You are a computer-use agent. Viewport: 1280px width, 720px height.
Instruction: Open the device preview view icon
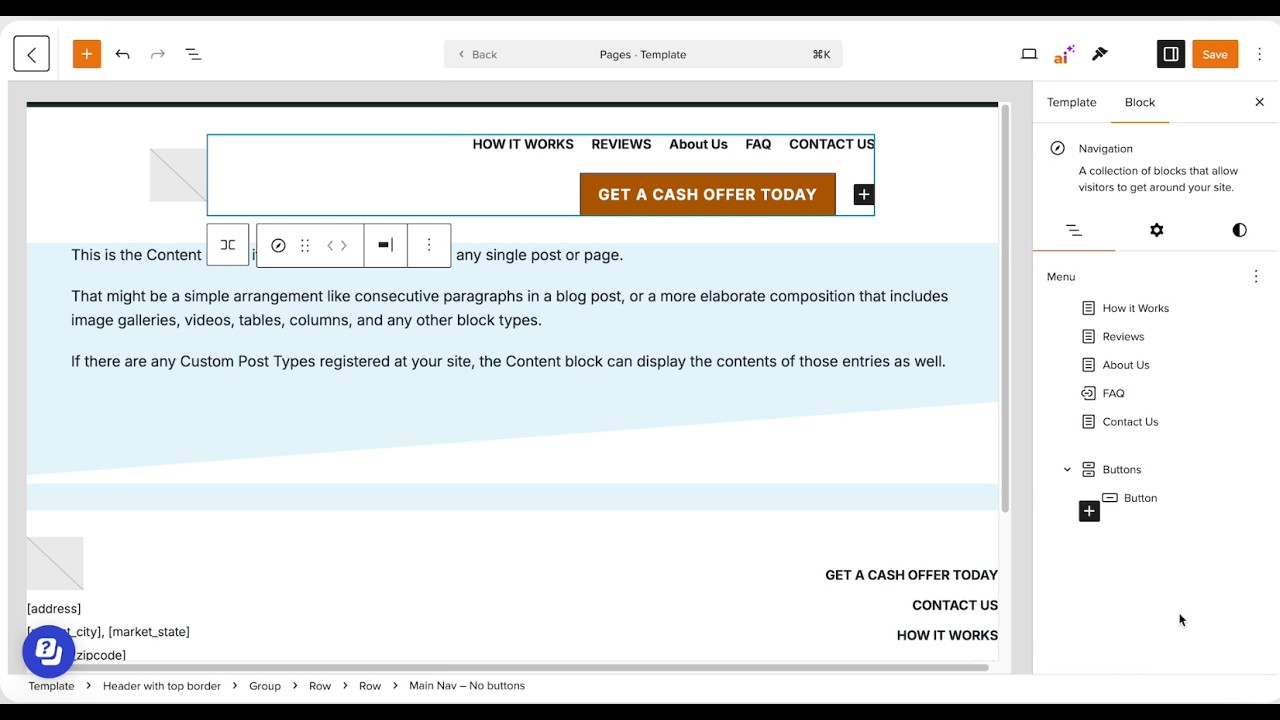(x=1029, y=54)
